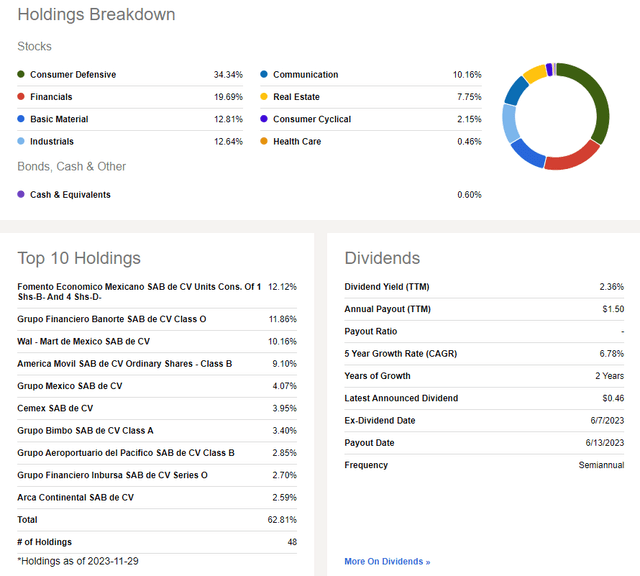640x576 pixels.
Task: Click the yellow donut chart segment
Action: pos(535,73)
